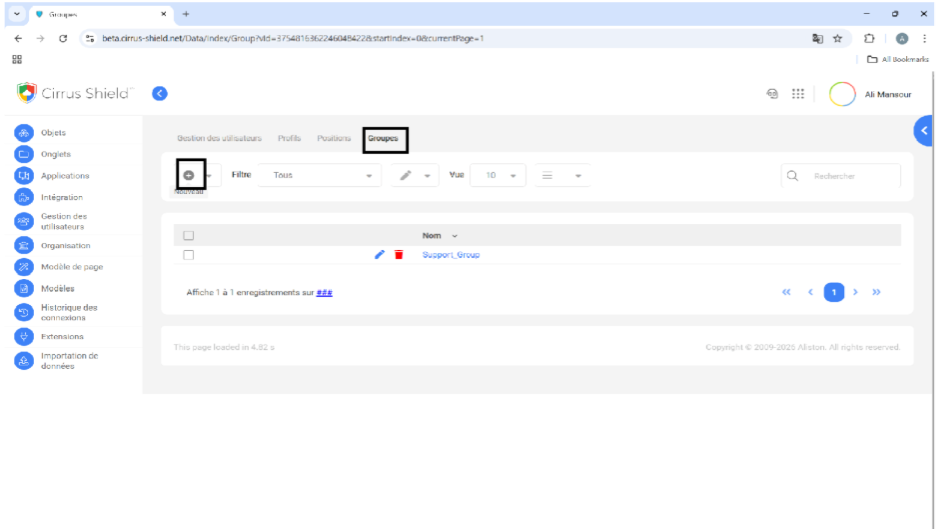Open the Support_Group link
This screenshot has height=529, width=936.
[451, 255]
